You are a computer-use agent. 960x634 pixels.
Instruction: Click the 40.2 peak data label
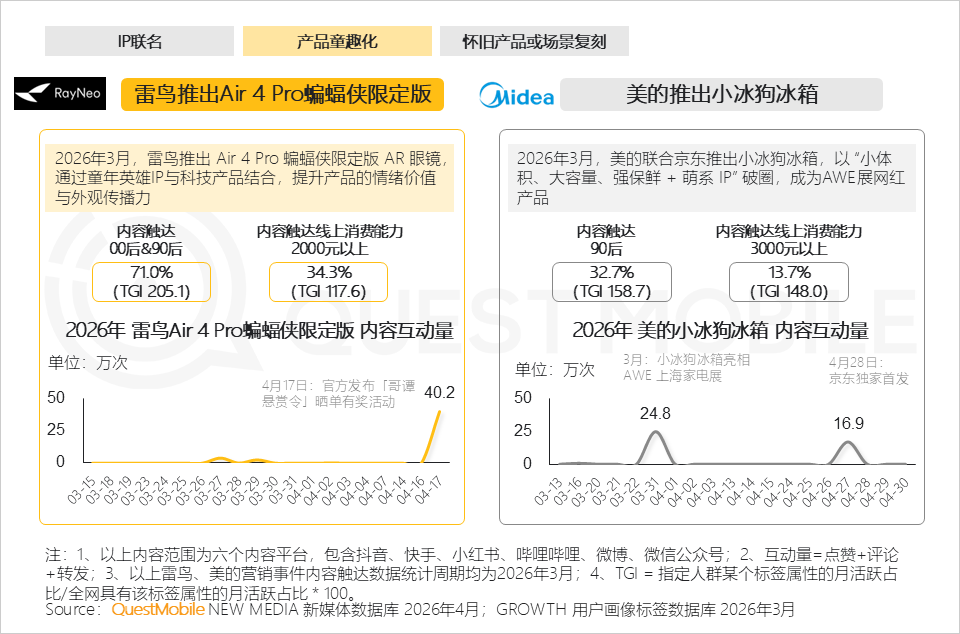pyautogui.click(x=439, y=393)
